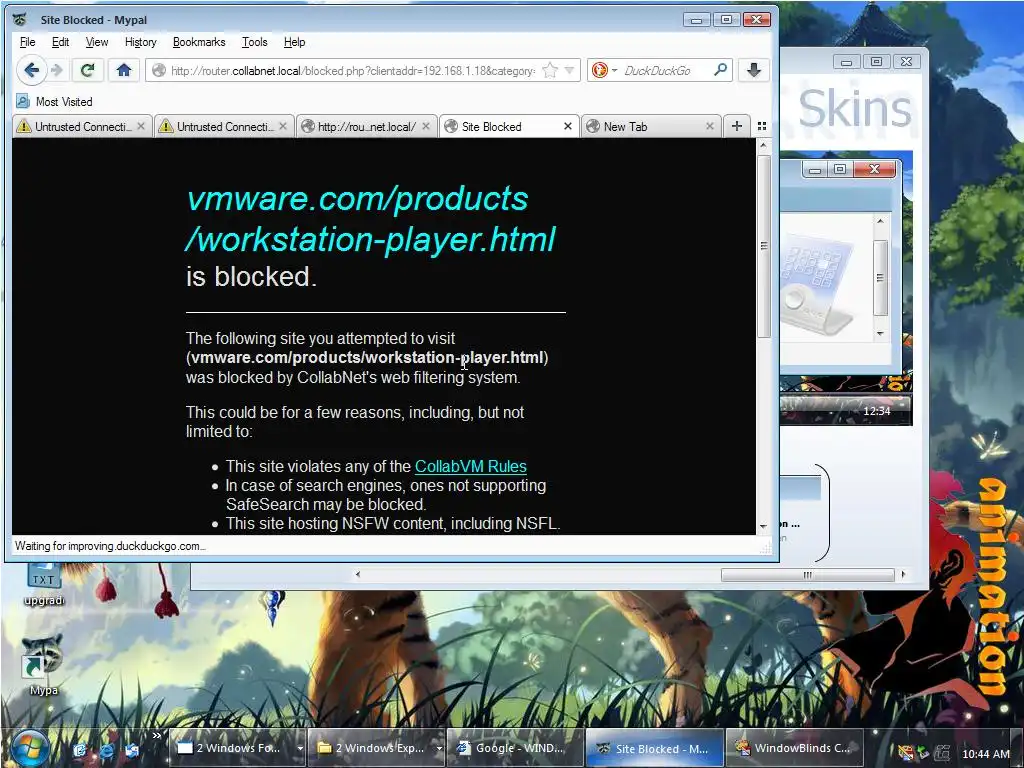Open the Windows Start orb

(x=29, y=749)
